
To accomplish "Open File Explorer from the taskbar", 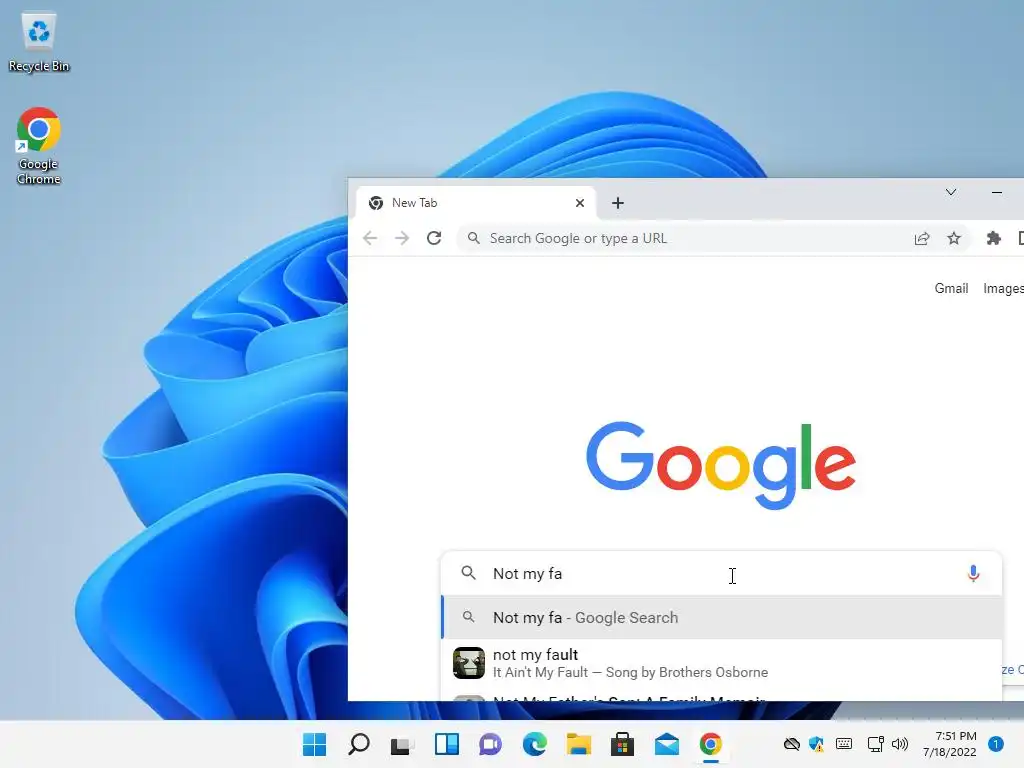I will pyautogui.click(x=579, y=744).
